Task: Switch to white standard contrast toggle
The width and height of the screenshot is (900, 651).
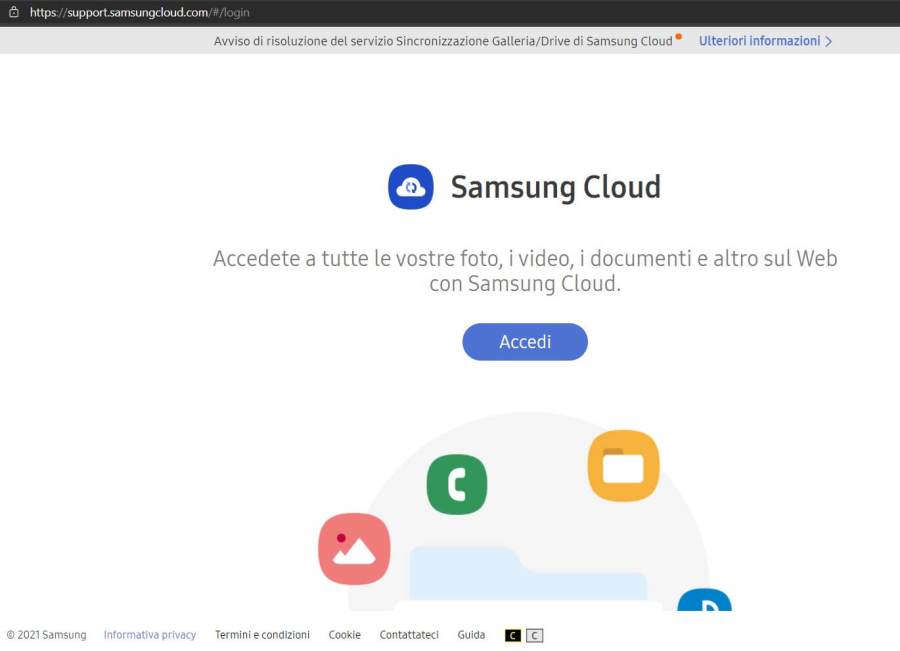Action: point(535,635)
